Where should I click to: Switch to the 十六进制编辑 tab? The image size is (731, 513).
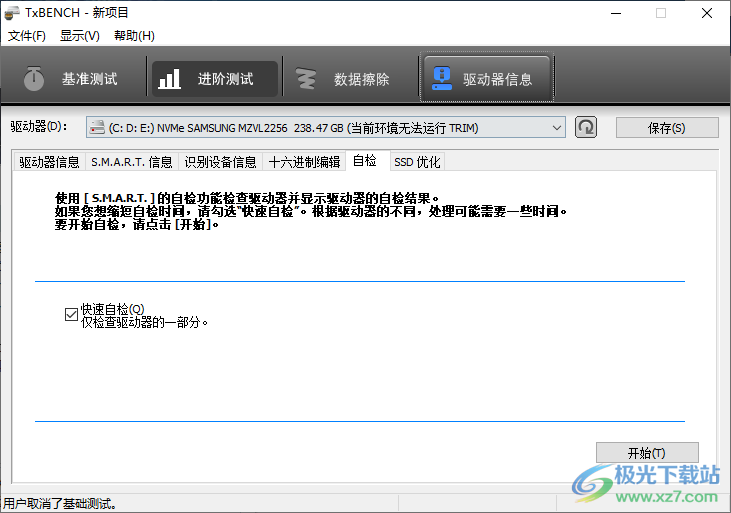click(x=304, y=162)
